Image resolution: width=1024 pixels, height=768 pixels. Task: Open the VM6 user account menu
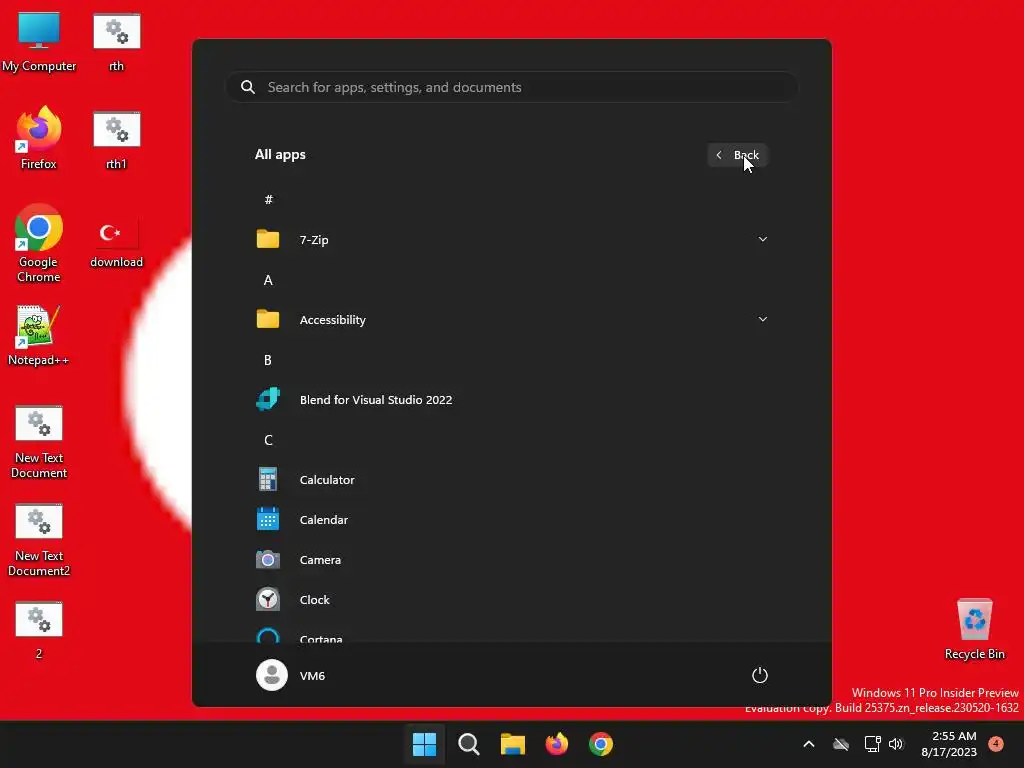(291, 675)
